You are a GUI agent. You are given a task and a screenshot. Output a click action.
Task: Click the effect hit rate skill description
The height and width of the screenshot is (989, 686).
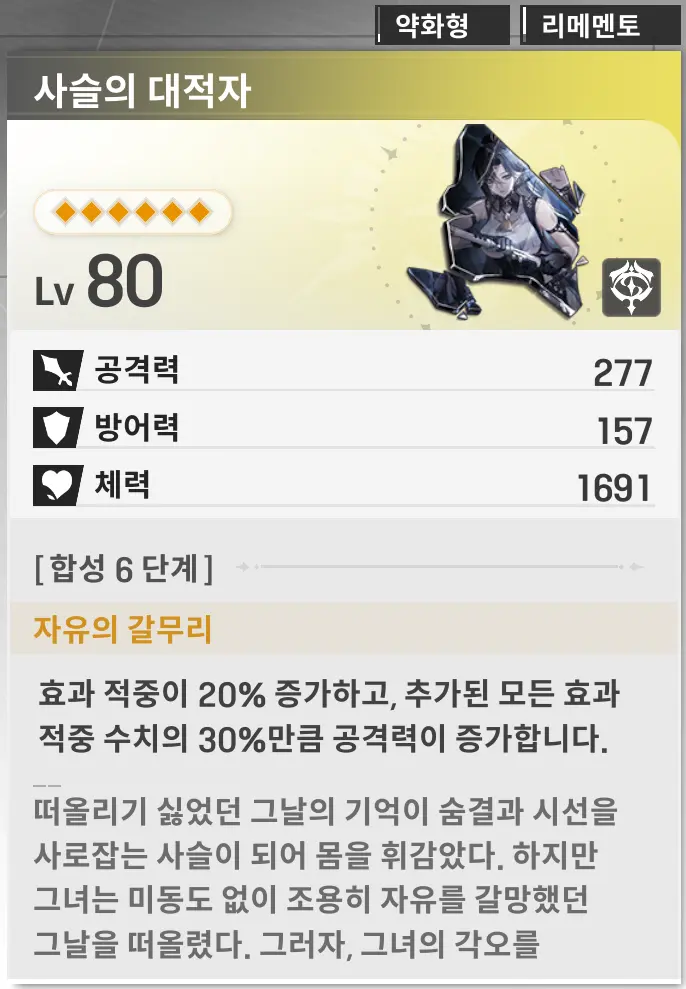[x=328, y=716]
